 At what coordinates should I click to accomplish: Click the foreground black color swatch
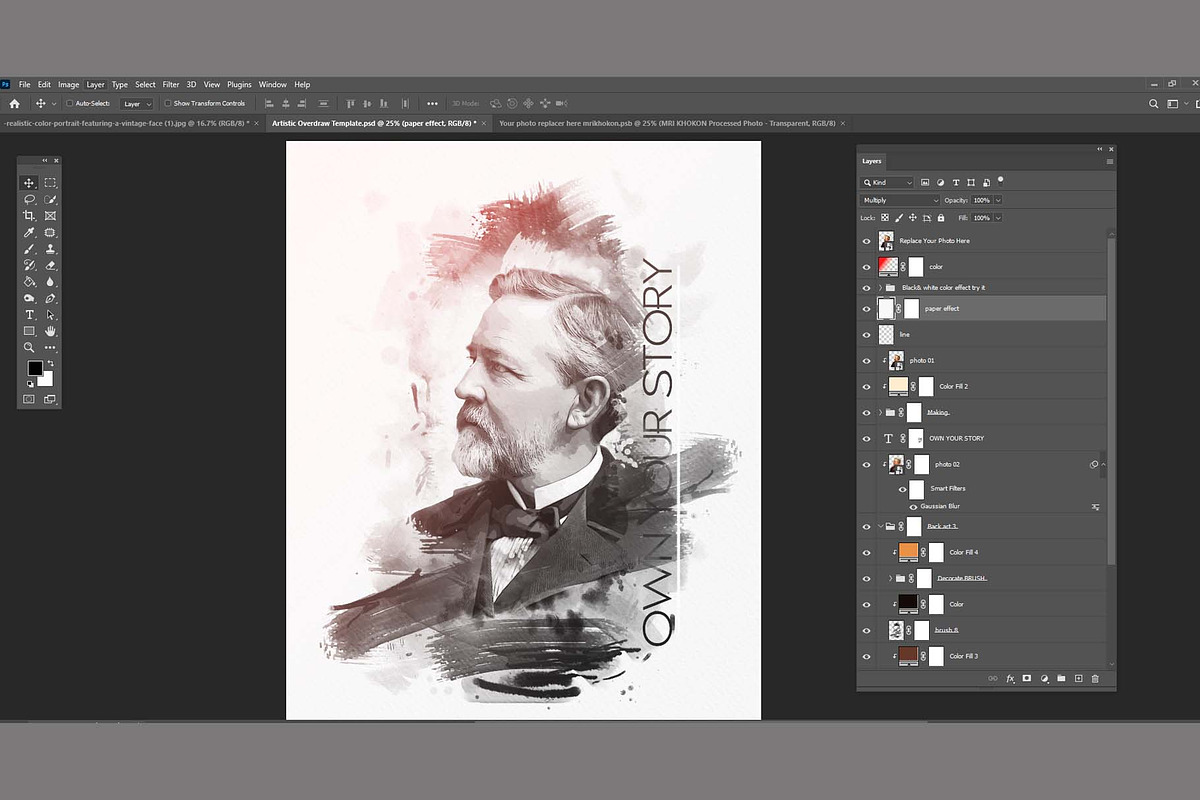(x=34, y=369)
